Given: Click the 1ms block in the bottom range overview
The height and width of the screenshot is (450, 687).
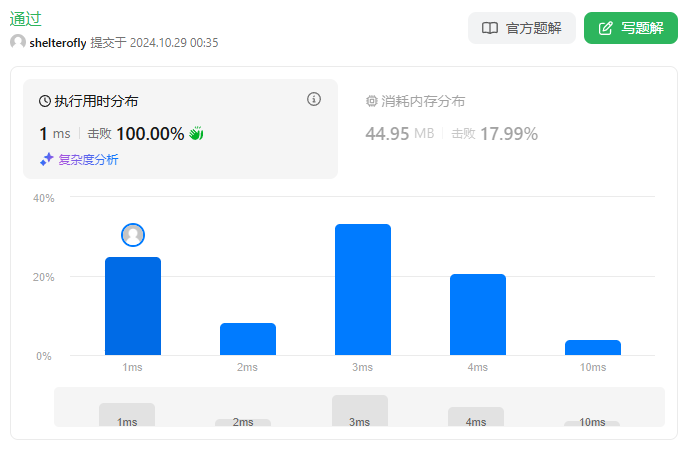Looking at the screenshot, I should (127, 414).
